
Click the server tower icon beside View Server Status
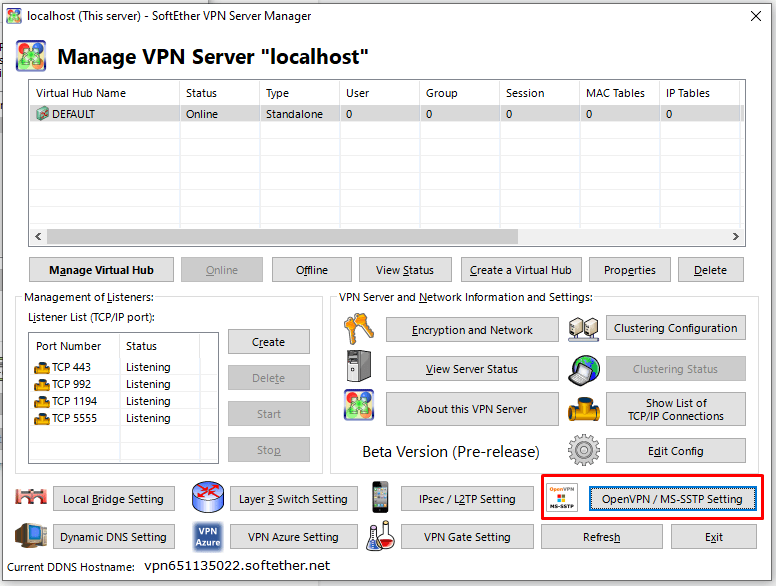click(x=359, y=368)
